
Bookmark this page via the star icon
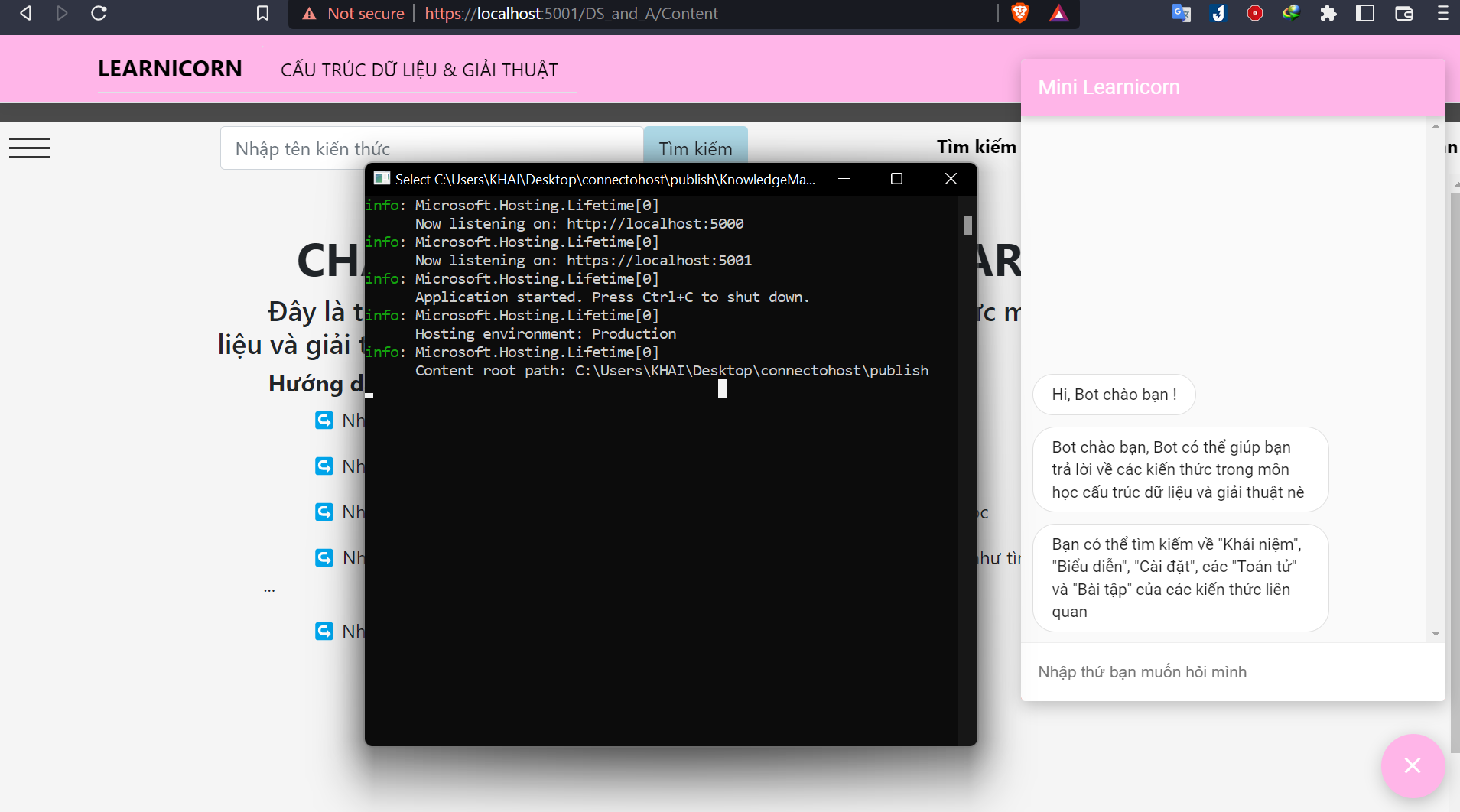[x=263, y=13]
